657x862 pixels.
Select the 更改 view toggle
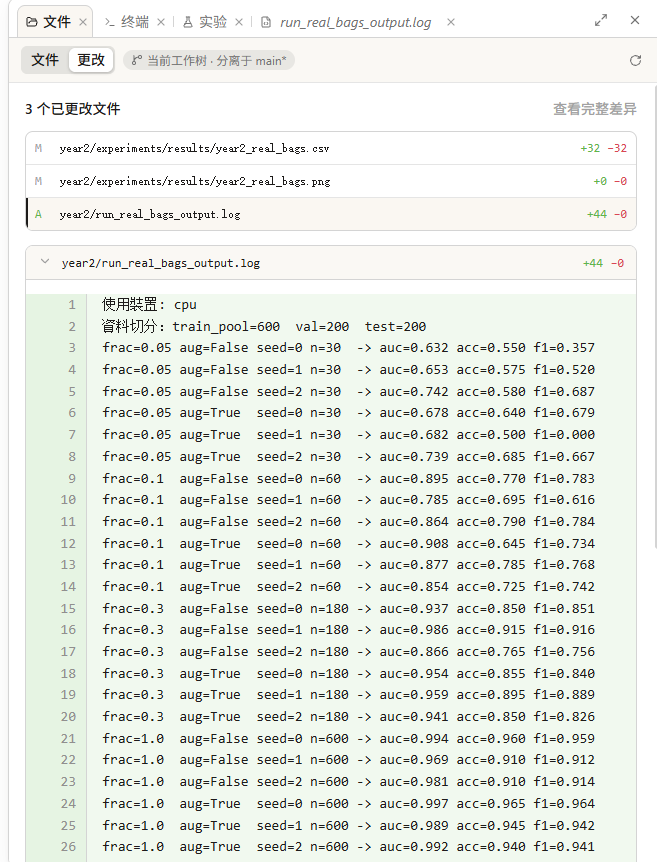[x=91, y=60]
